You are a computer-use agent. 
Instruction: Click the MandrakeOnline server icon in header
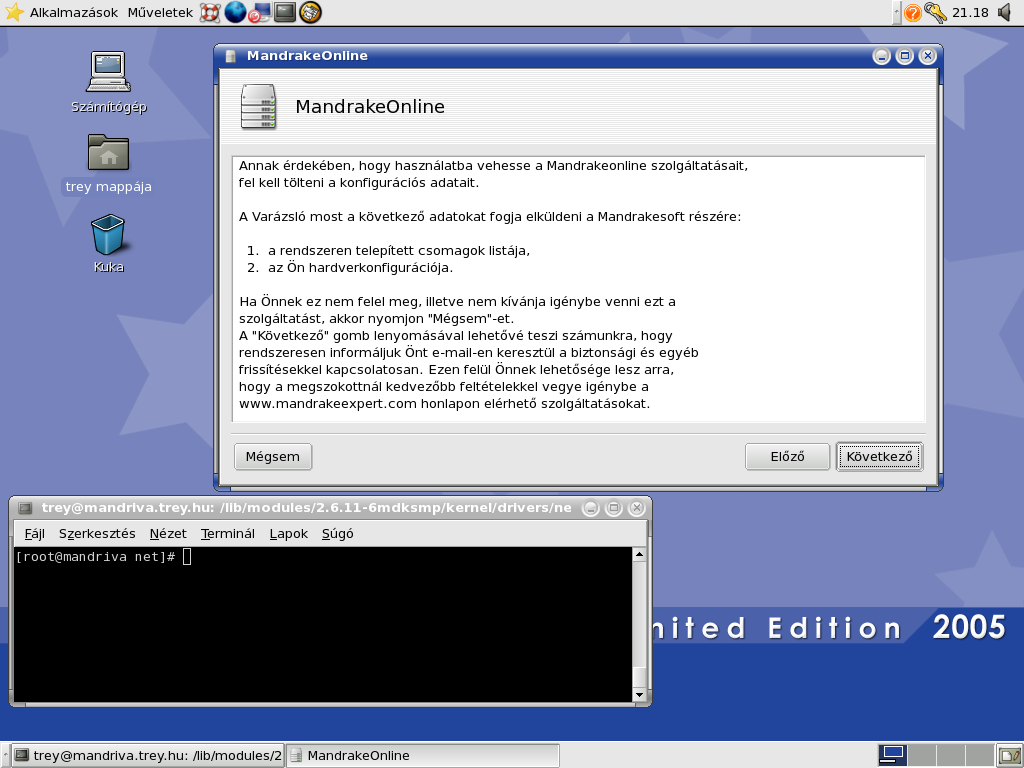point(259,106)
